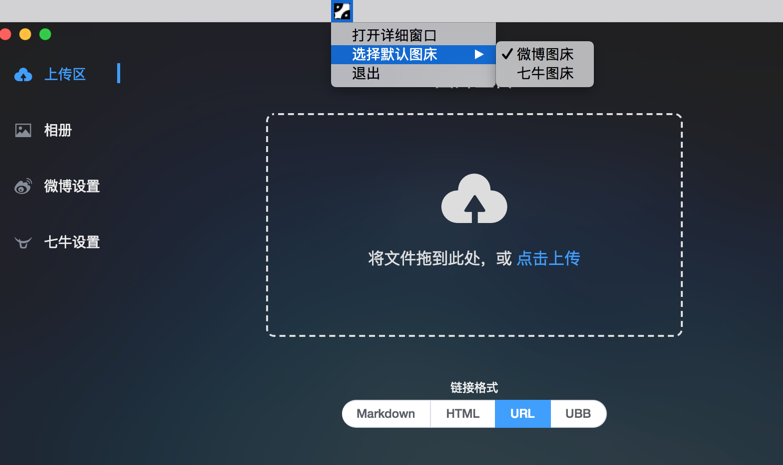Select checked 微博图床 submenu option
The image size is (783, 465).
[545, 54]
